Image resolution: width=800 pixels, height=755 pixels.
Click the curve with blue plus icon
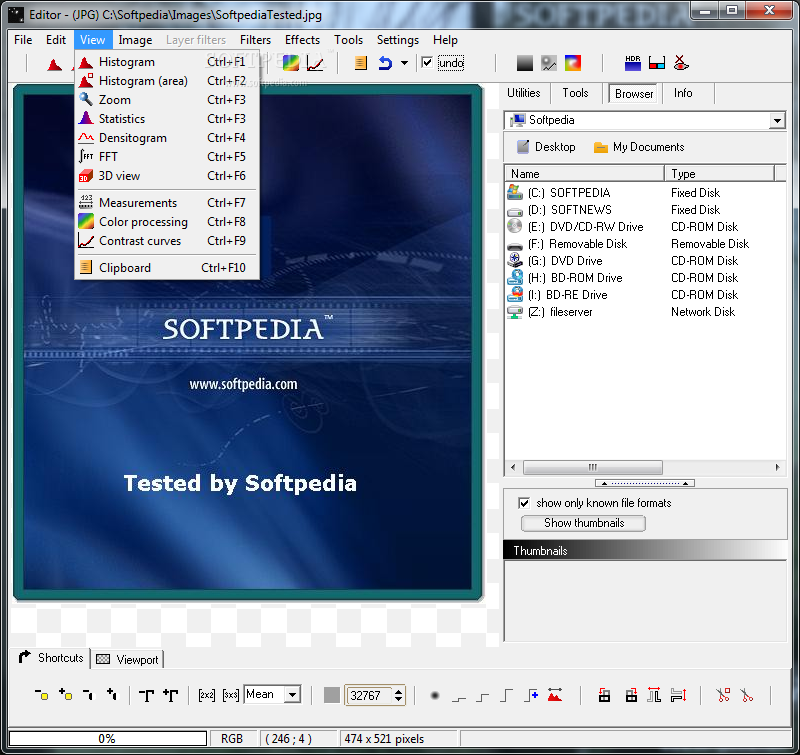tap(531, 695)
